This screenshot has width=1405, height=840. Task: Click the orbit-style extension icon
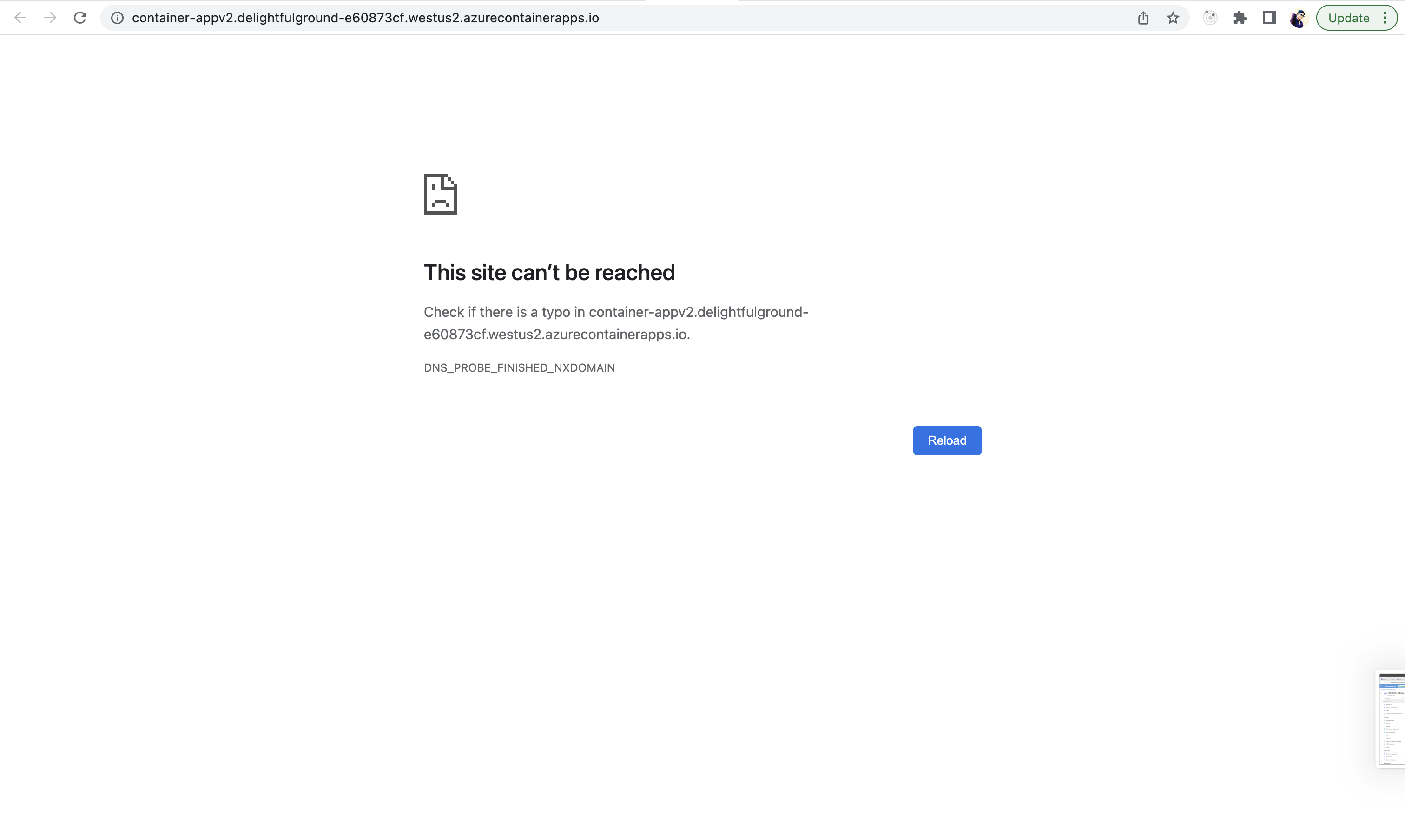[1210, 18]
